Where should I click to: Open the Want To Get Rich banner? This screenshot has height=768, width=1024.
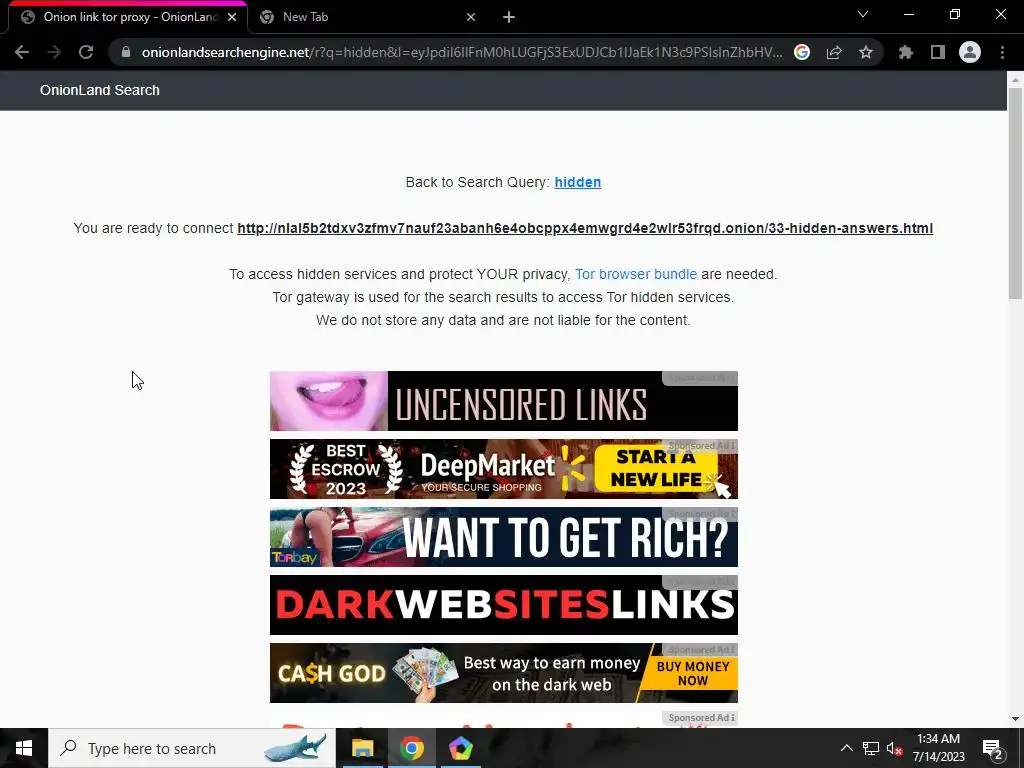tap(504, 537)
